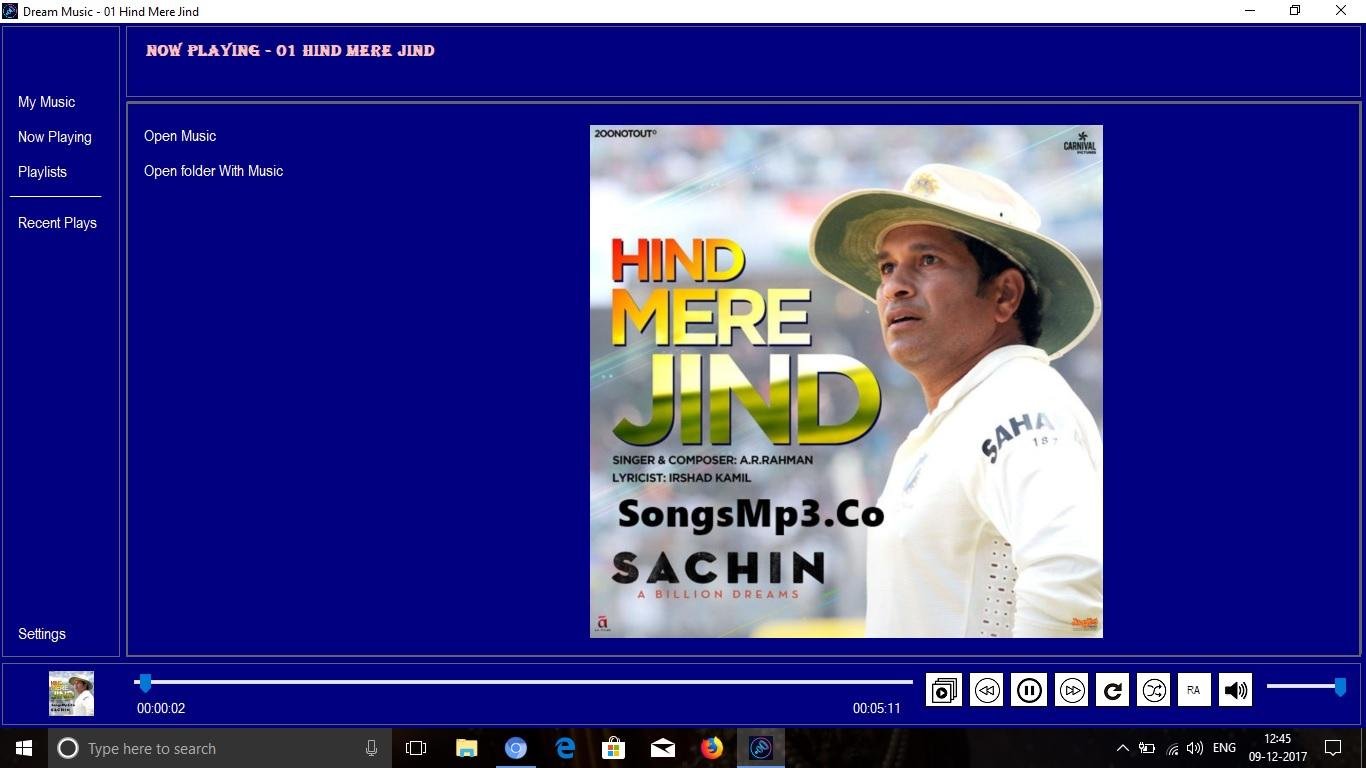
Task: Show Recent Plays
Action: coord(57,223)
